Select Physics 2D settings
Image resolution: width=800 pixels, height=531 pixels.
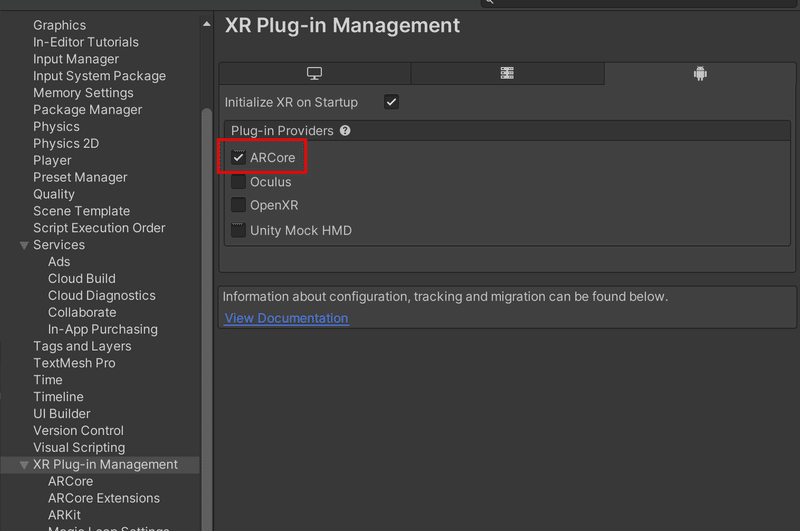[66, 143]
